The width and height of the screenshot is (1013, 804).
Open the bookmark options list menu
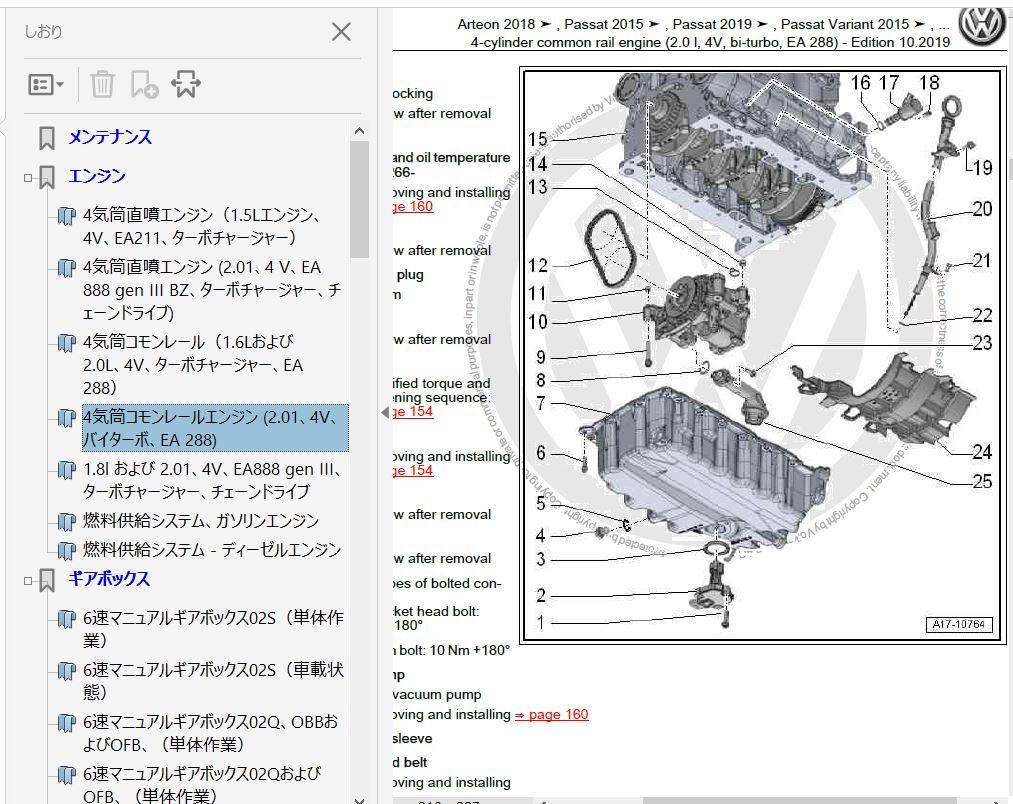45,85
